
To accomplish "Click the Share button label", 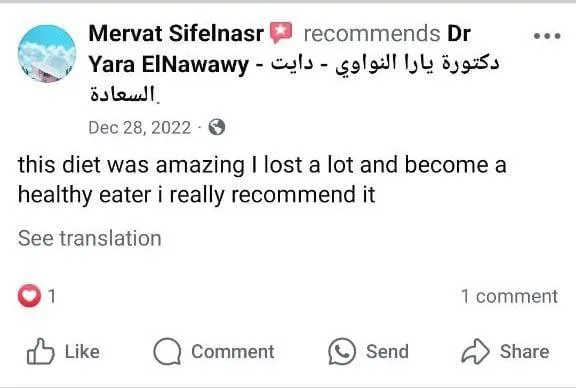I will point(525,352).
